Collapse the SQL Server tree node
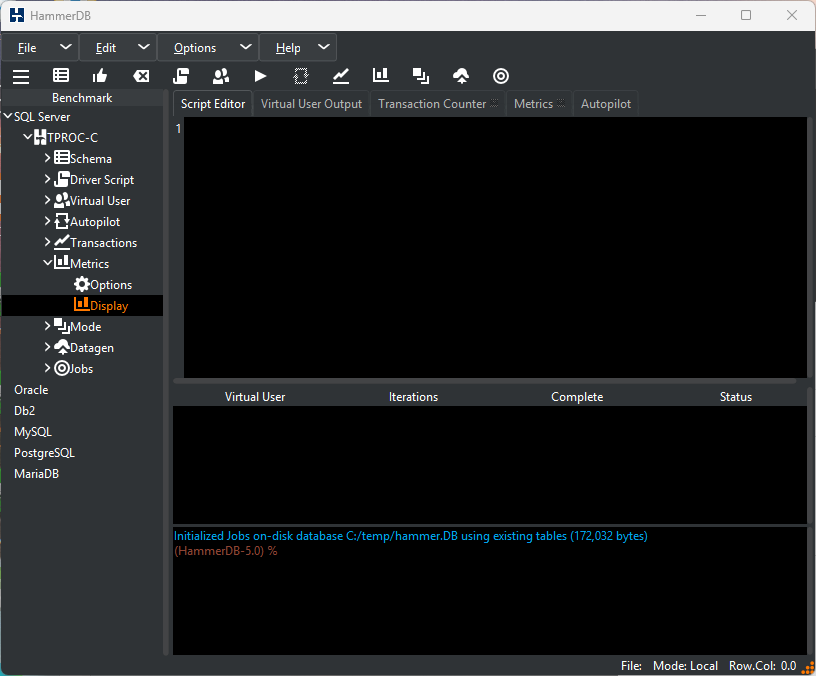Screen dimensions: 816x676 point(8,116)
